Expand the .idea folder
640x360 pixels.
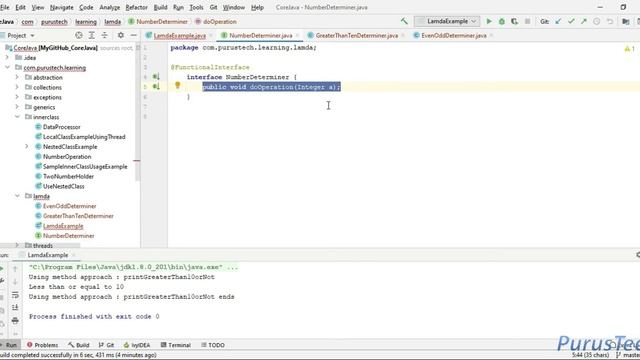7,58
